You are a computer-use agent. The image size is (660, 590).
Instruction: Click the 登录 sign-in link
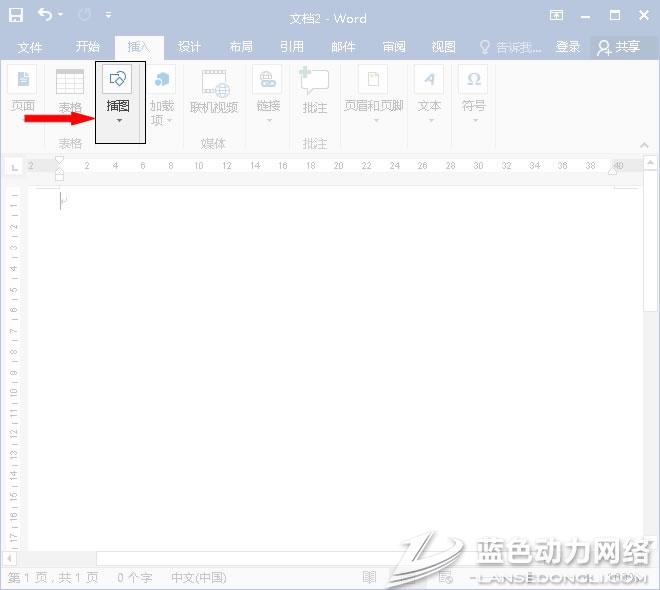[568, 47]
